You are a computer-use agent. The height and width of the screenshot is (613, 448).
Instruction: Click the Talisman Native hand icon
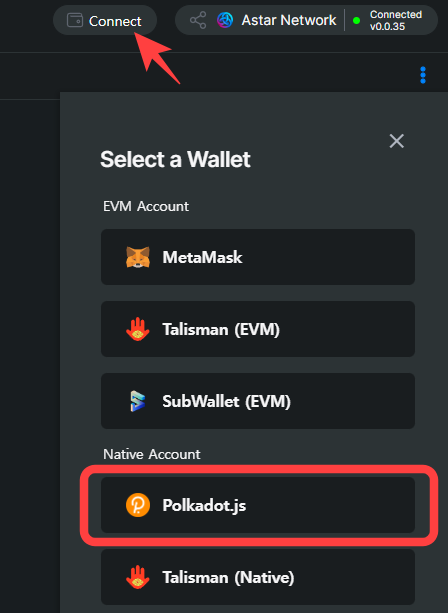pyautogui.click(x=138, y=577)
